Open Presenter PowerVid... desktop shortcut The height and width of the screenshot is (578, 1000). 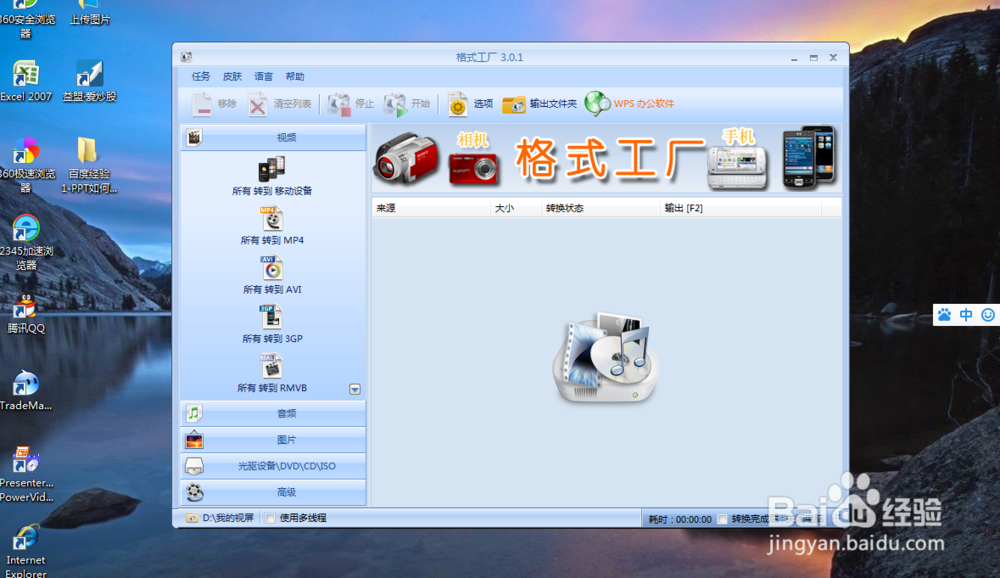tap(26, 475)
